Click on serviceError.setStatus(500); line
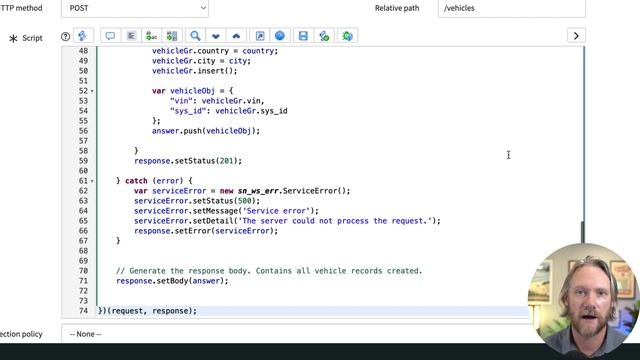Viewport: 640px width, 360px height. [x=197, y=201]
